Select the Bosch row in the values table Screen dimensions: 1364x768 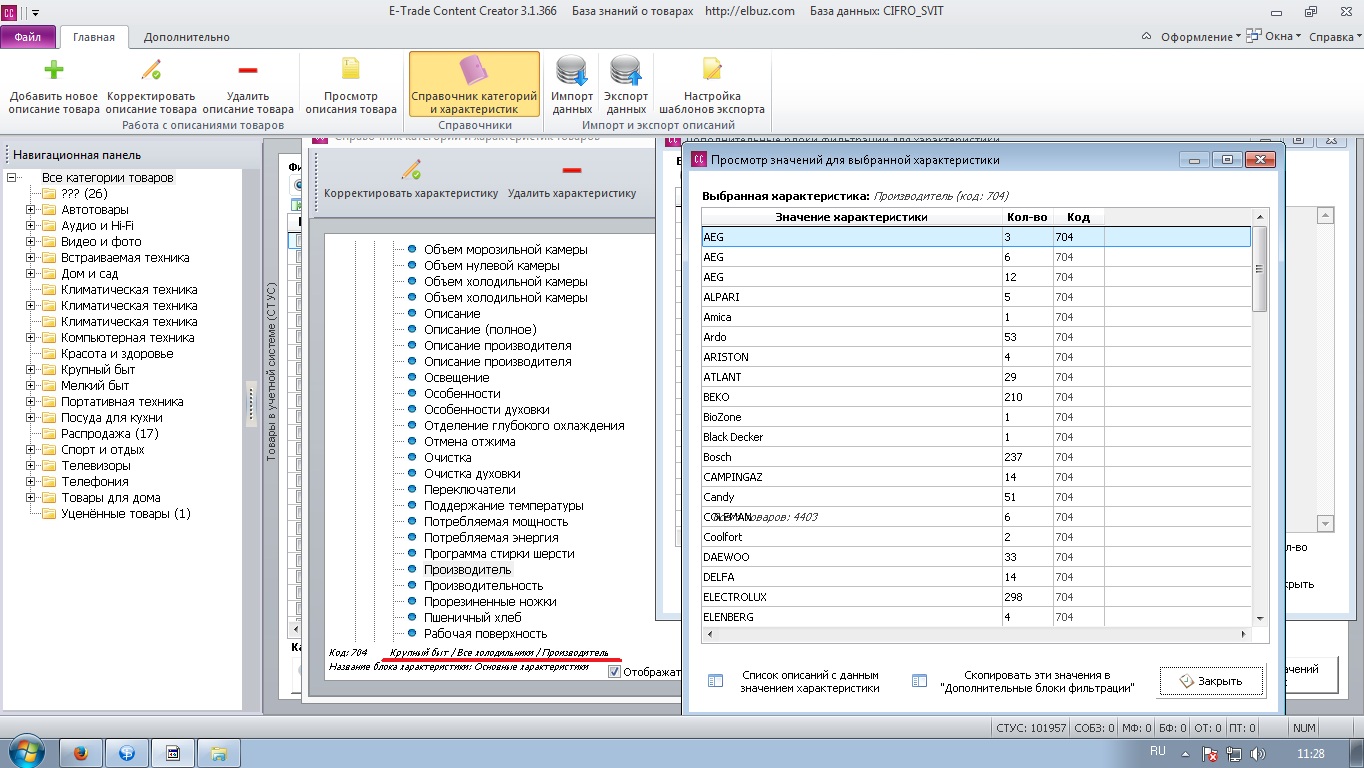point(976,457)
